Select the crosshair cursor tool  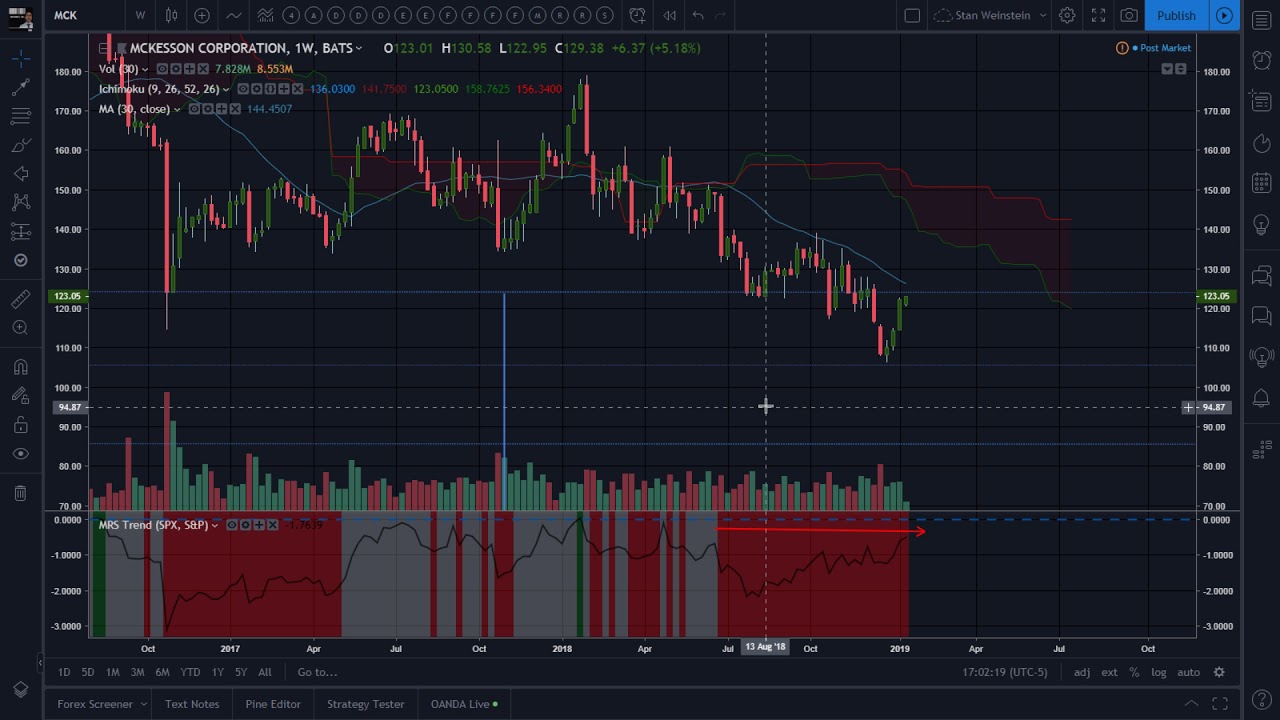coord(20,60)
